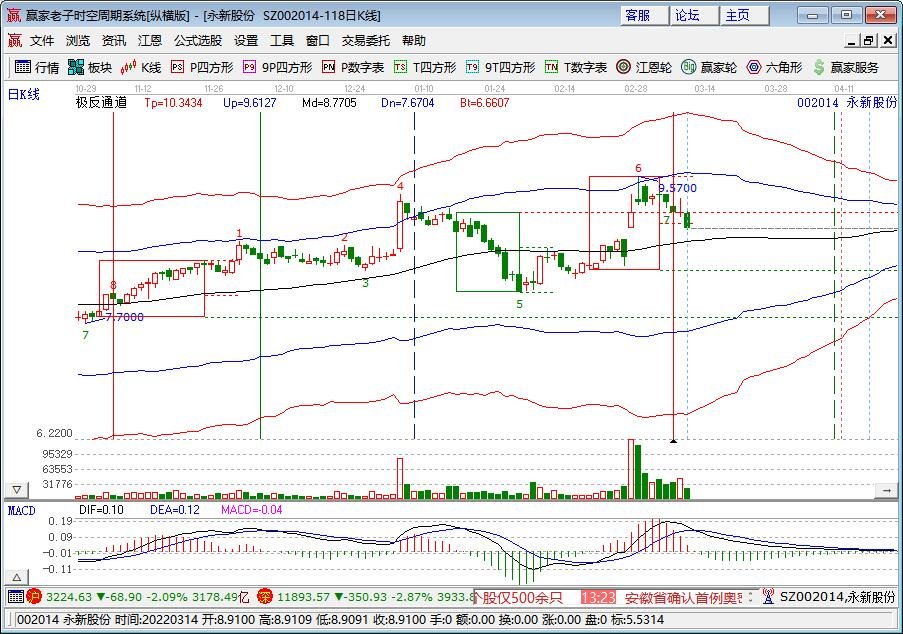Click the Shenzhen index 11893.57 readout
This screenshot has width=903, height=634.
(x=305, y=597)
